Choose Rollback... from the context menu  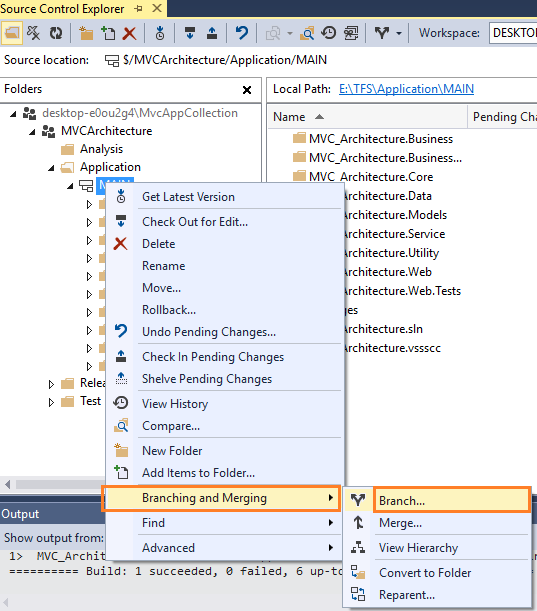point(224,310)
